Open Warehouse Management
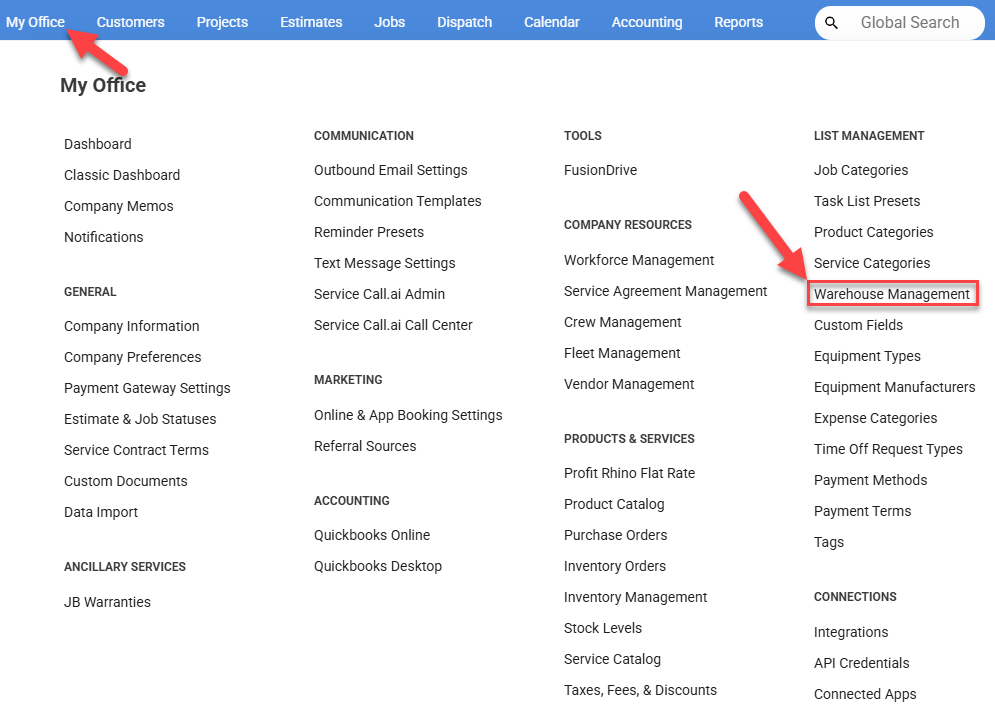Viewport: 995px width, 710px height. click(892, 294)
